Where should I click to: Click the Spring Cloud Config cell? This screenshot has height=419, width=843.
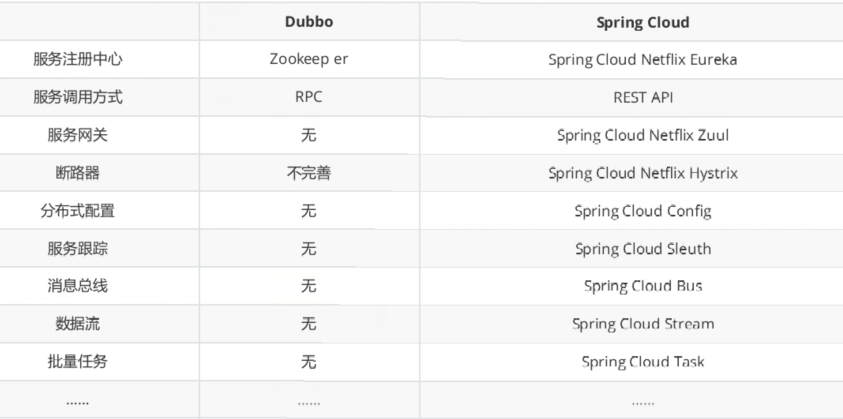(642, 211)
